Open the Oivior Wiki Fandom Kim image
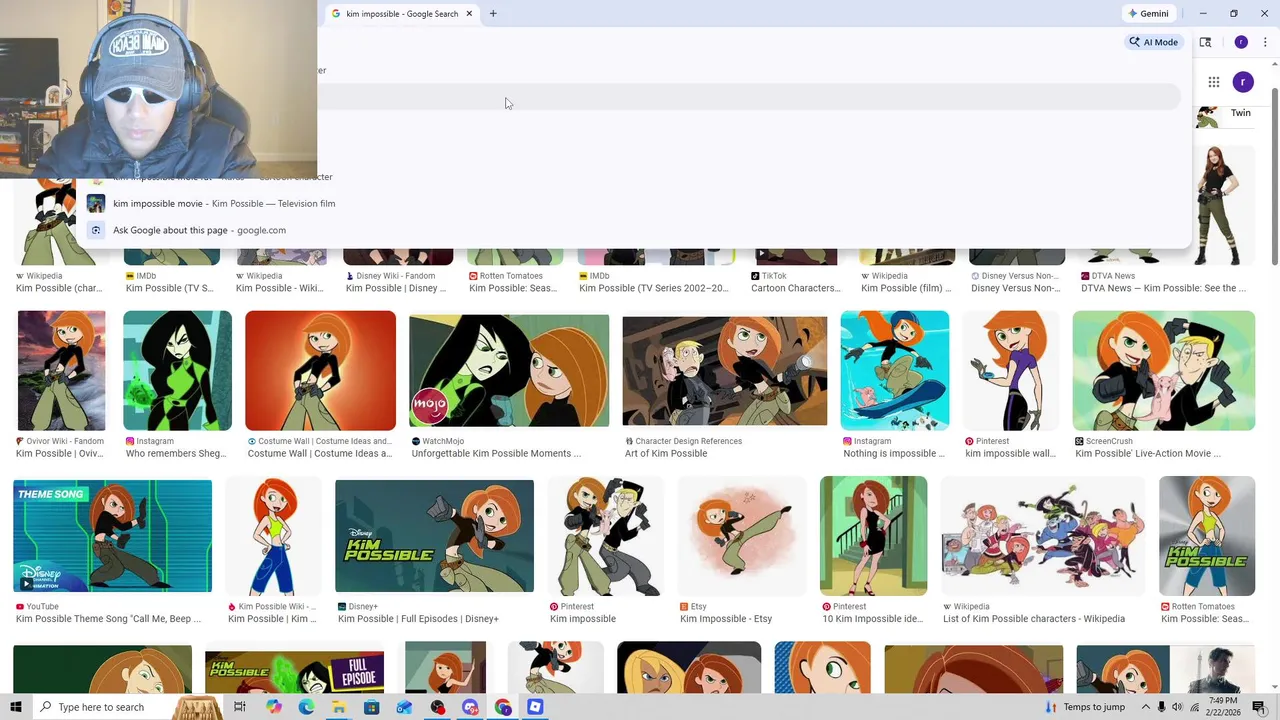The height and width of the screenshot is (720, 1280). click(x=61, y=370)
